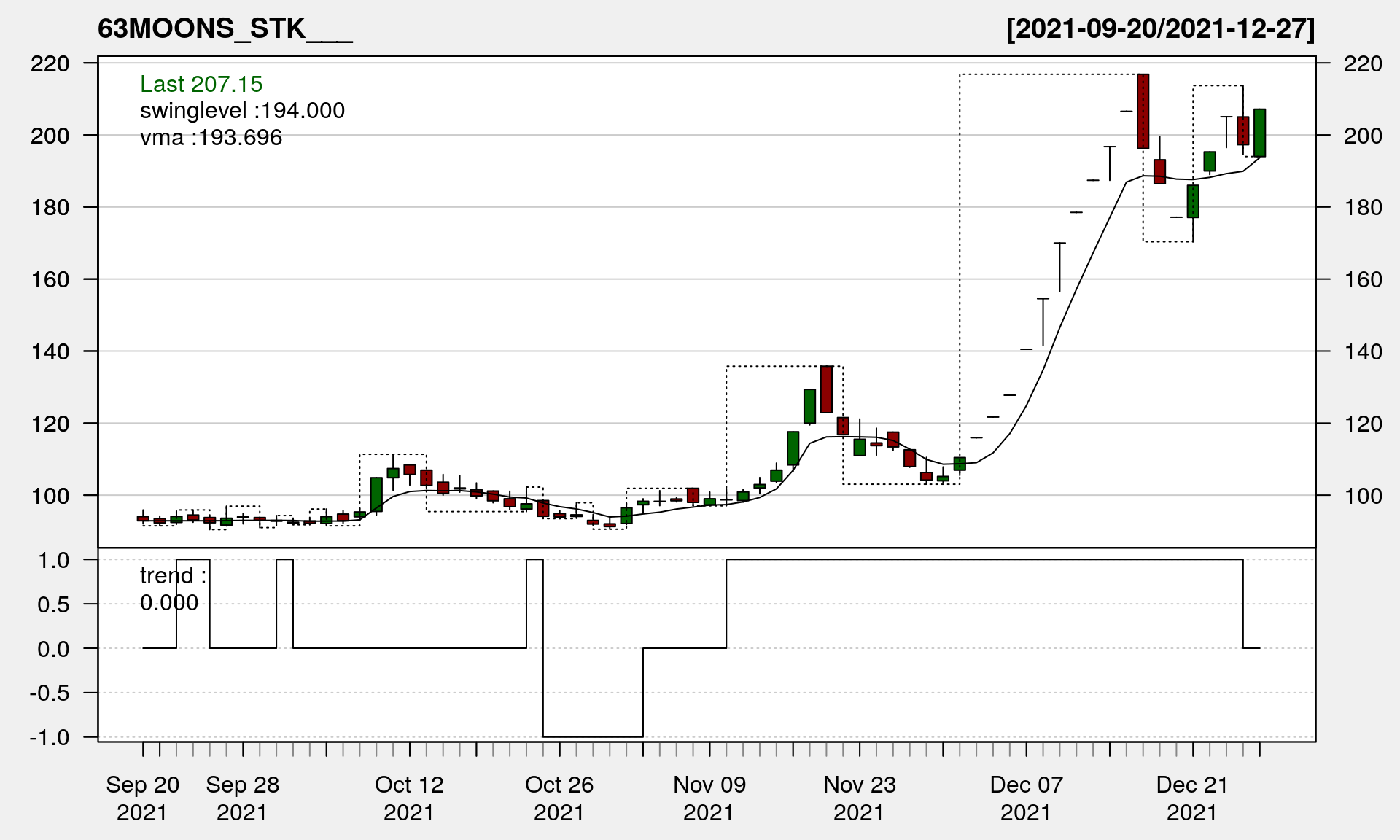Click the -1.0 label on trend axis
Image resolution: width=1400 pixels, height=840 pixels.
click(x=50, y=737)
